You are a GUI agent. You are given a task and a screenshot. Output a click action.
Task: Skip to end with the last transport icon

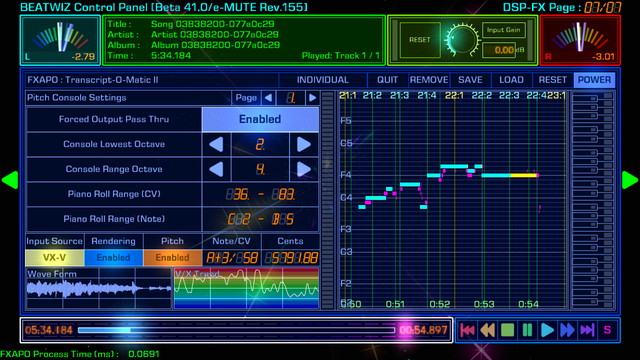587,330
